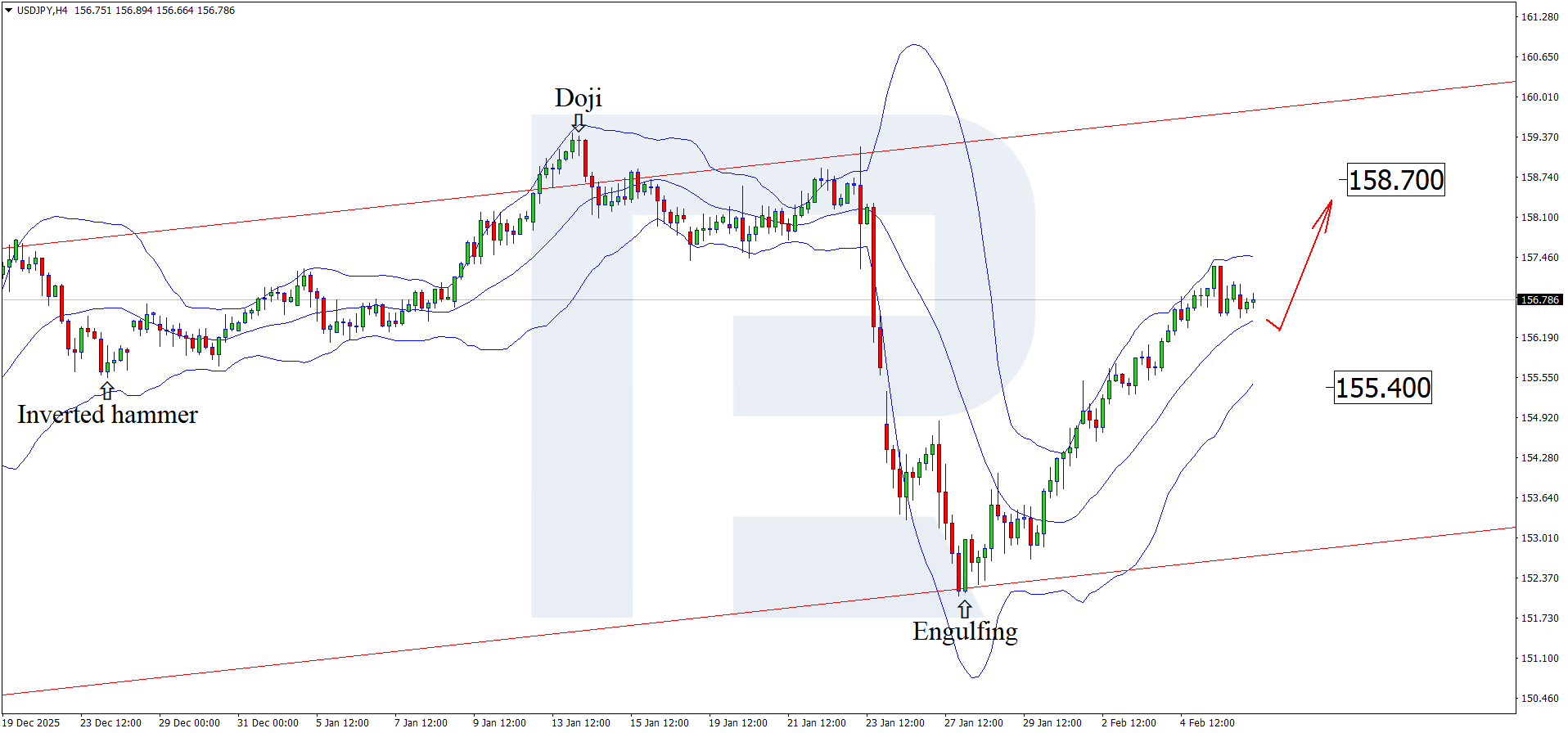Select the 155.400 target price box

[1383, 388]
